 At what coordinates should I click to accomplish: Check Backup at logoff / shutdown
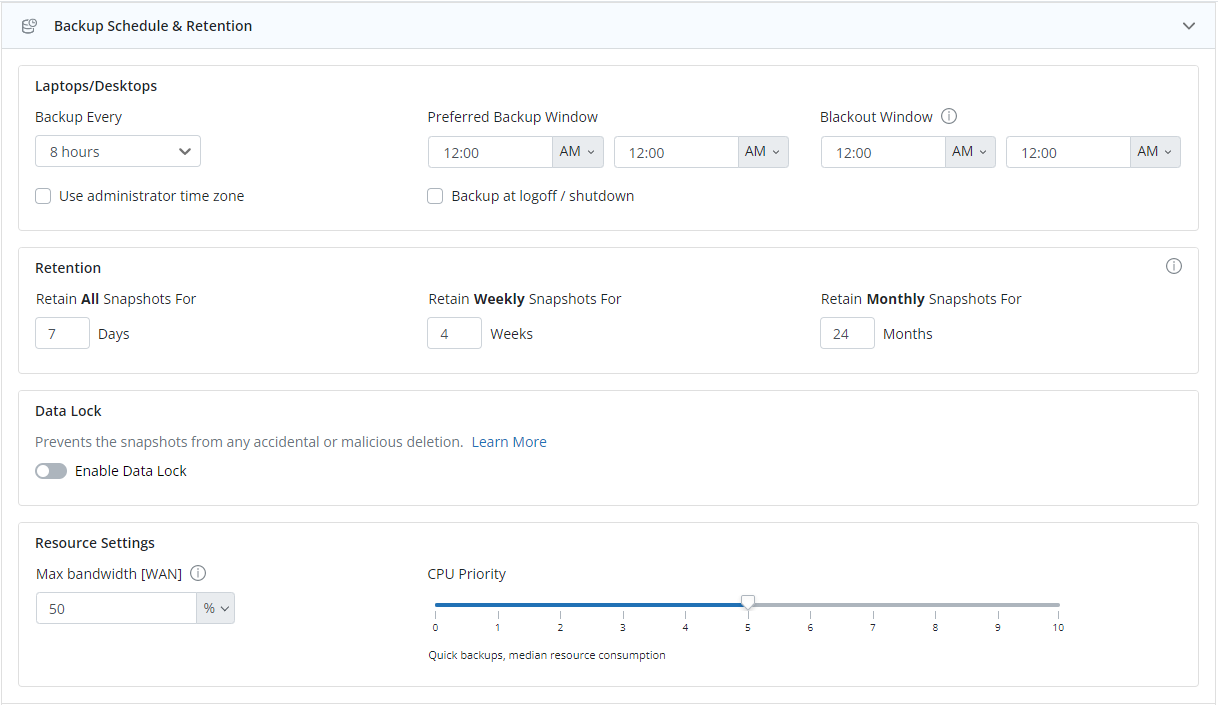[x=435, y=196]
